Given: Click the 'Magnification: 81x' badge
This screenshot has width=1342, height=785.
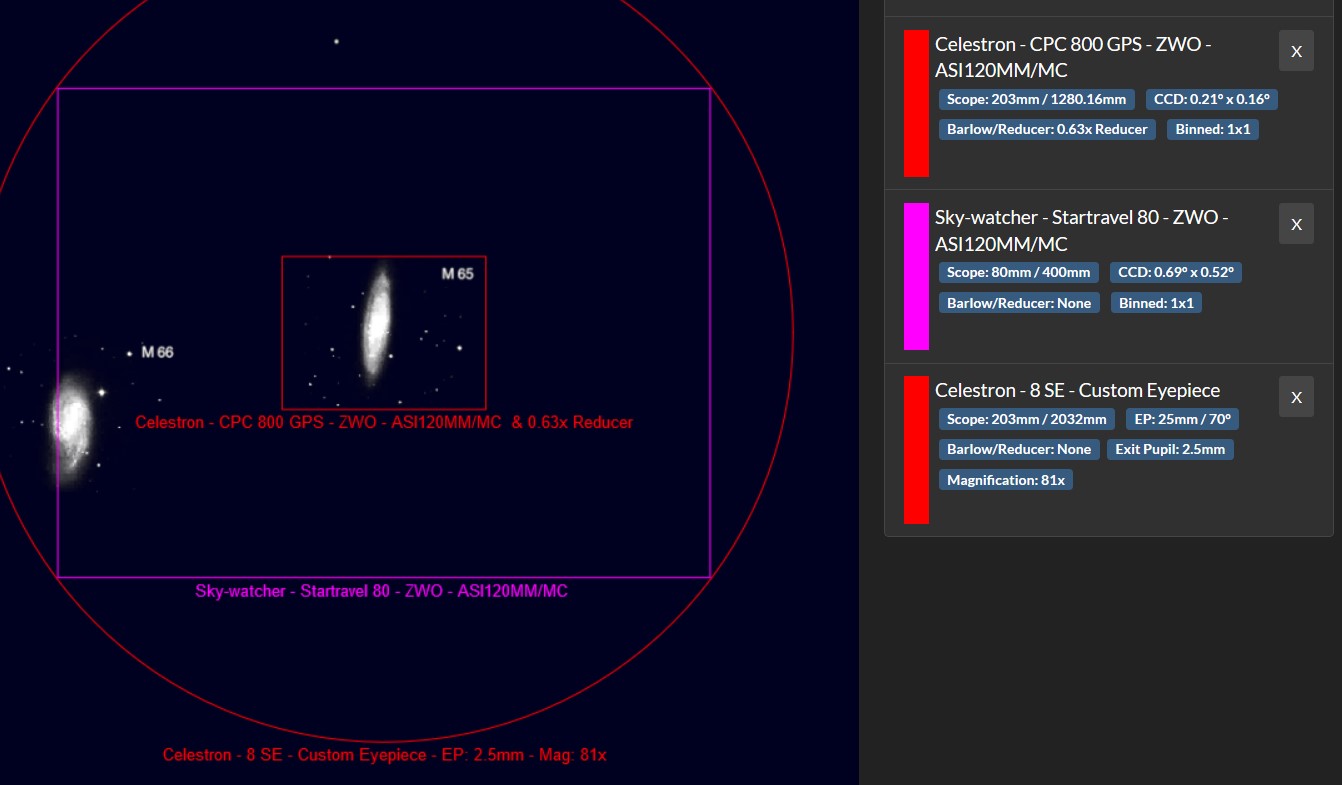Looking at the screenshot, I should click(1005, 480).
